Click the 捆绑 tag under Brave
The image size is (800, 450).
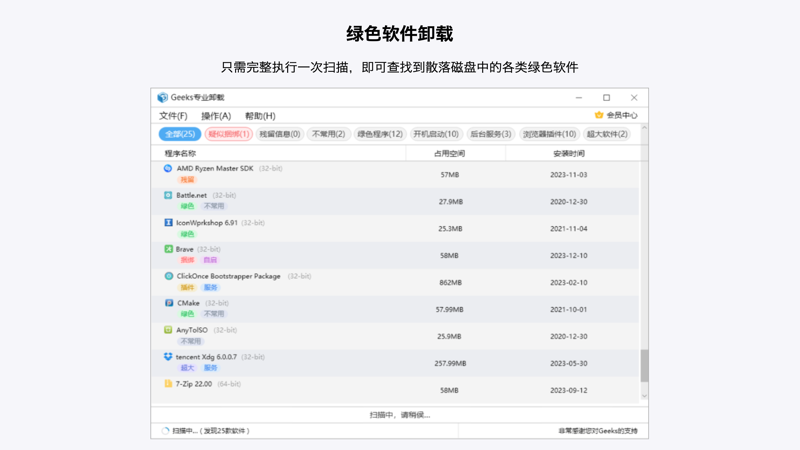pos(187,260)
